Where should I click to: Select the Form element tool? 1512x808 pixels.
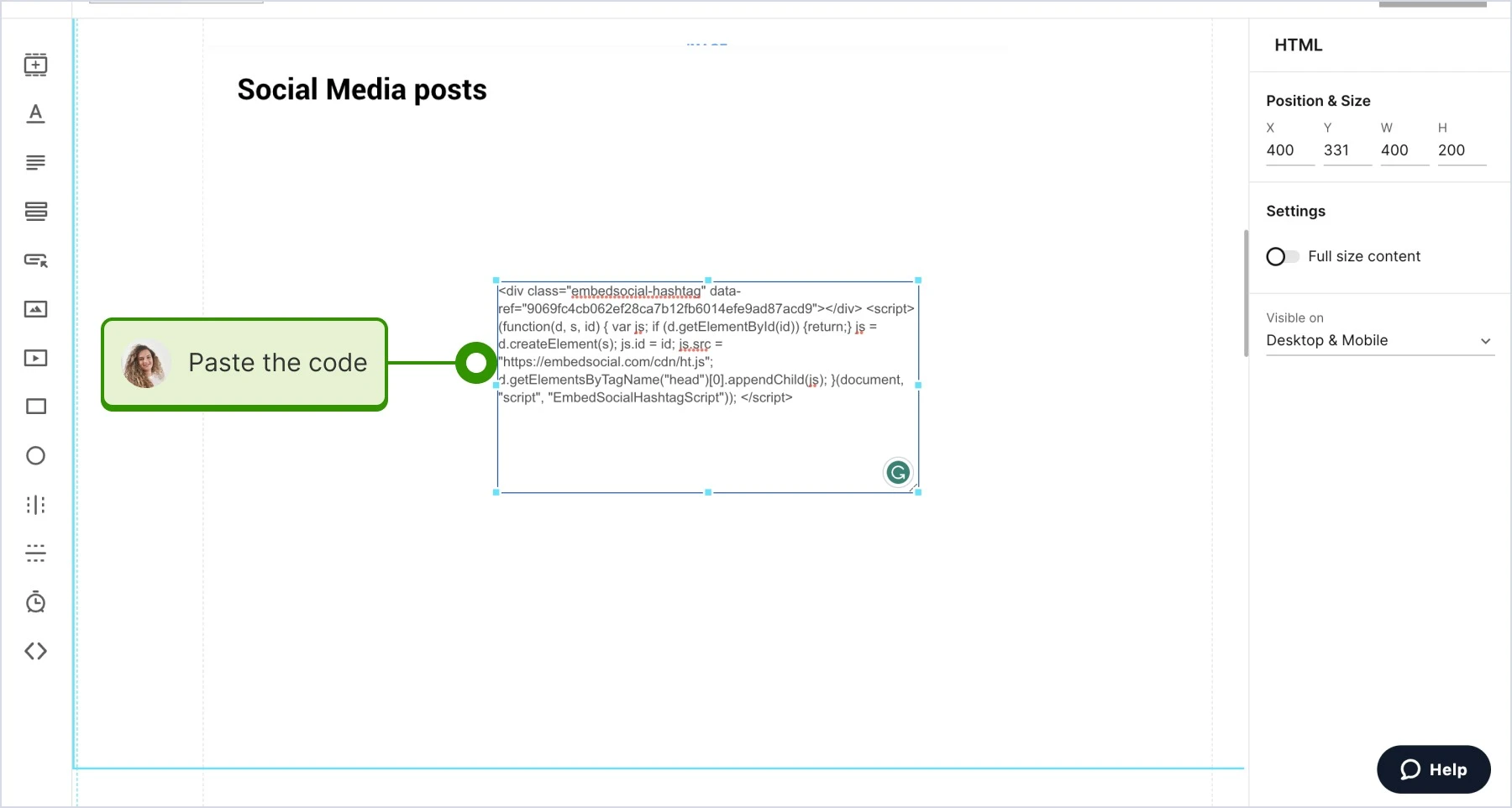(35, 211)
